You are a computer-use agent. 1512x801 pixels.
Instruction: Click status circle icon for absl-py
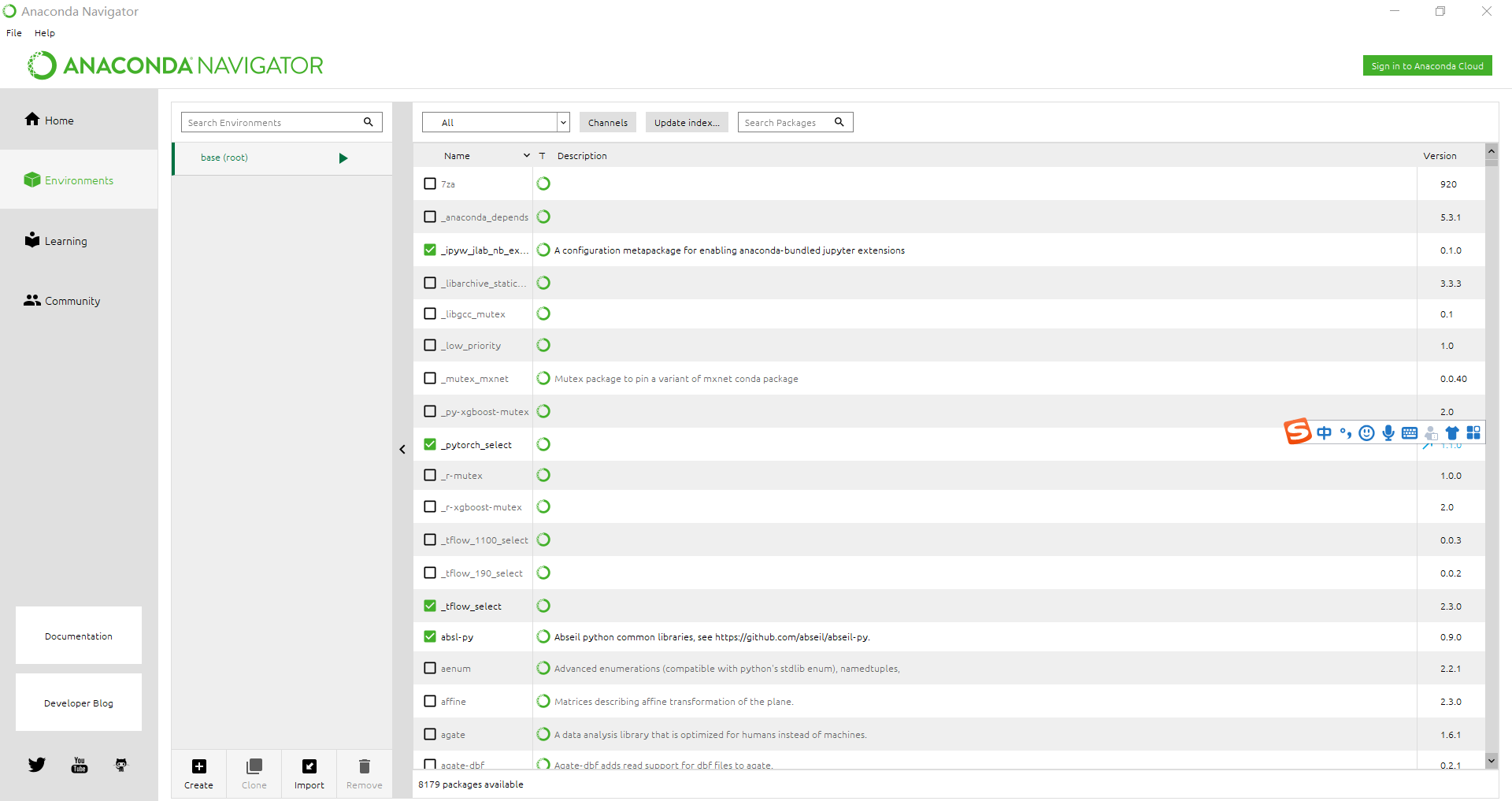pos(543,636)
